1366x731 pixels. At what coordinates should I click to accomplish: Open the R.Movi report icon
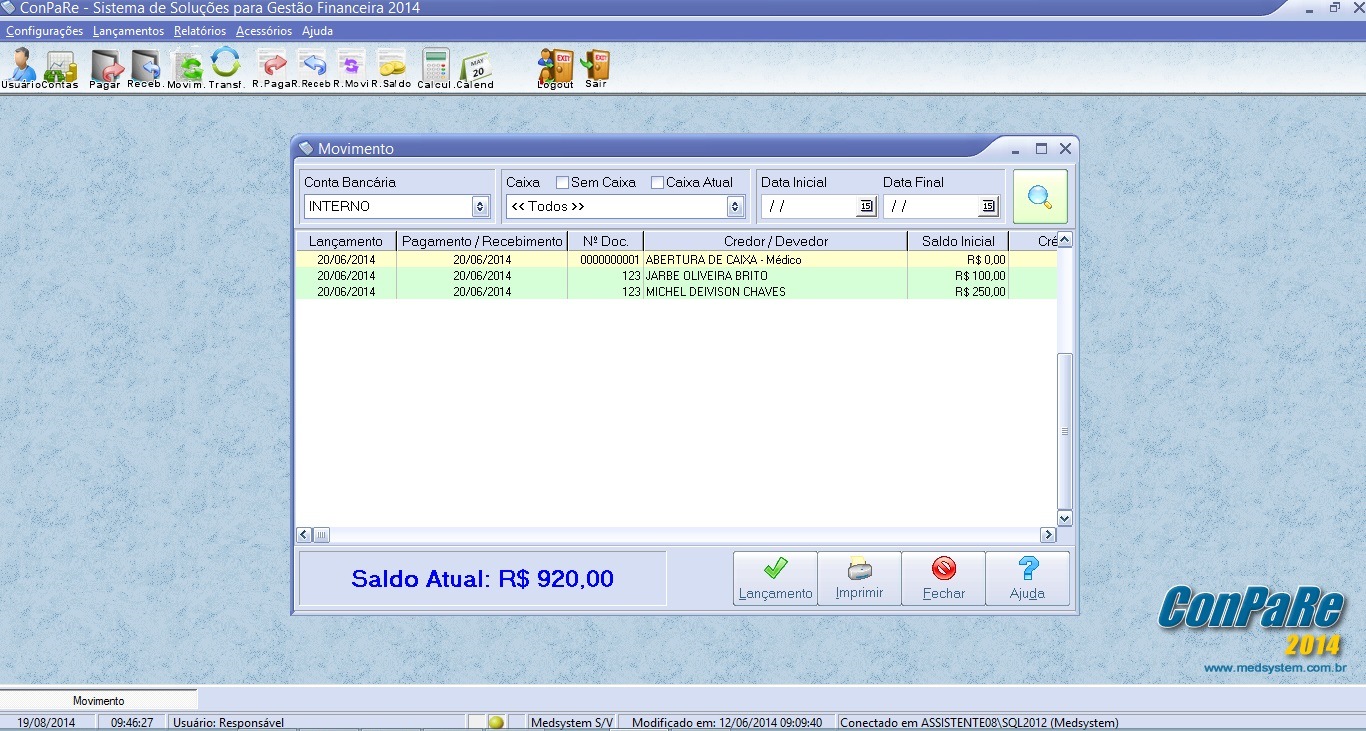(x=351, y=68)
